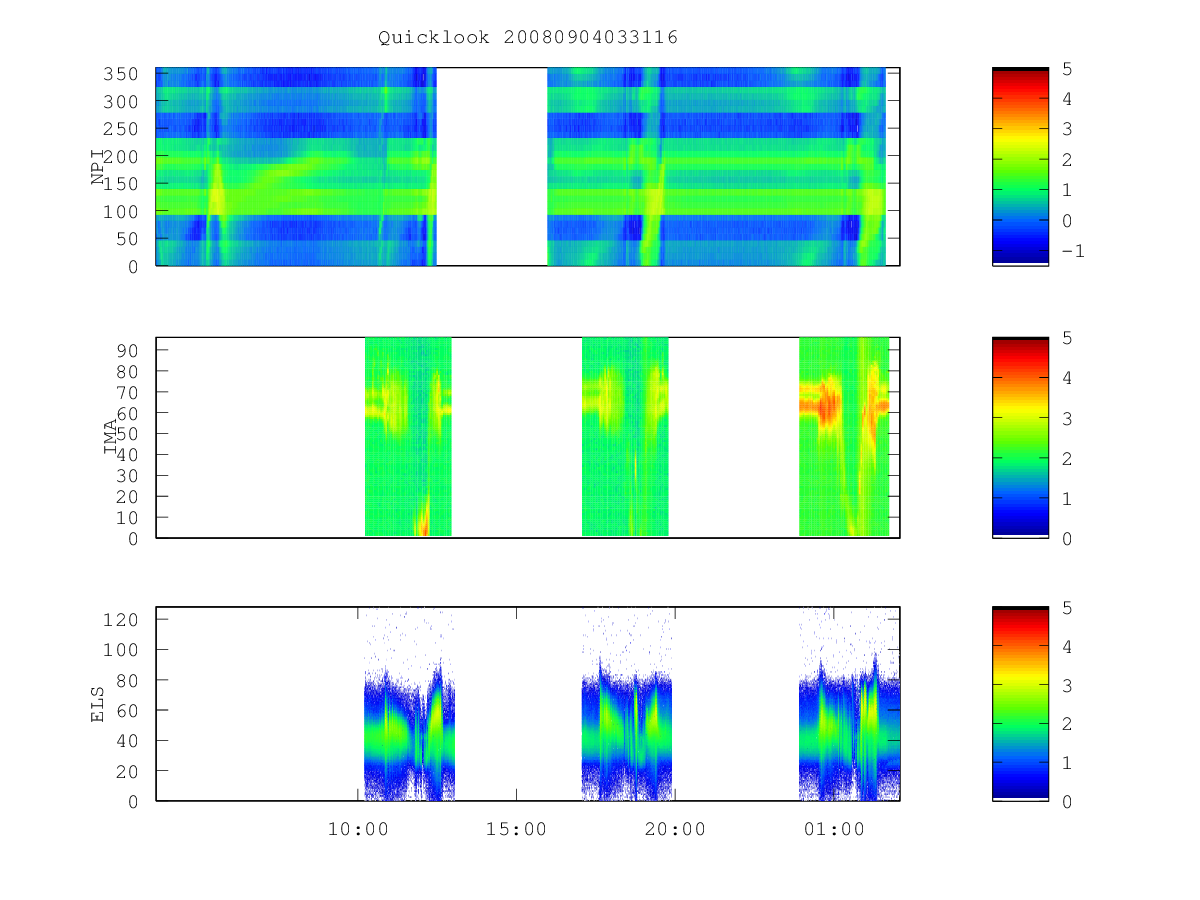
Task: Click the white data gap in NPI panel
Action: click(x=492, y=166)
